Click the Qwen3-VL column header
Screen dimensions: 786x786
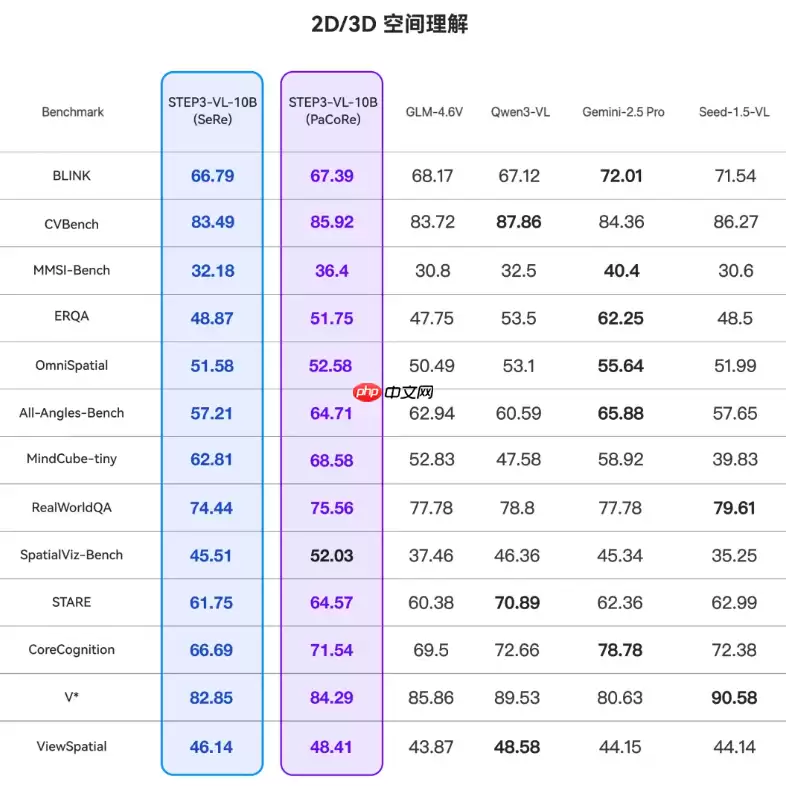[x=520, y=112]
